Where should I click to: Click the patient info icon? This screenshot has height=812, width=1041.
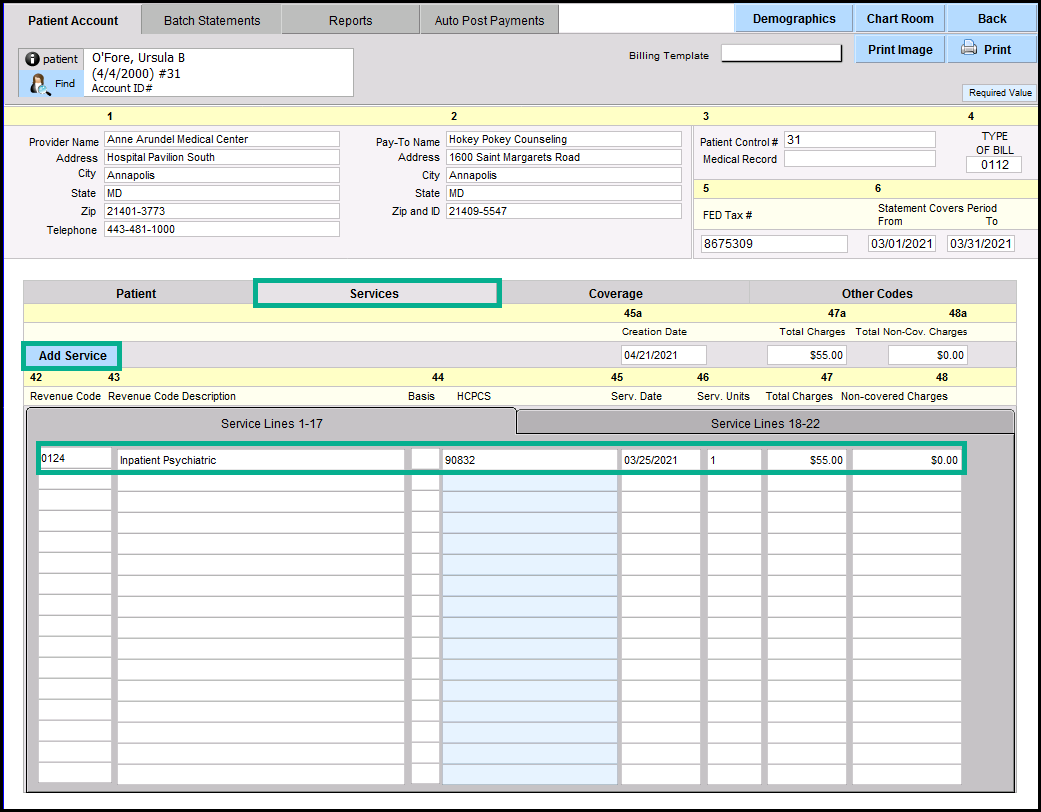pyautogui.click(x=32, y=60)
